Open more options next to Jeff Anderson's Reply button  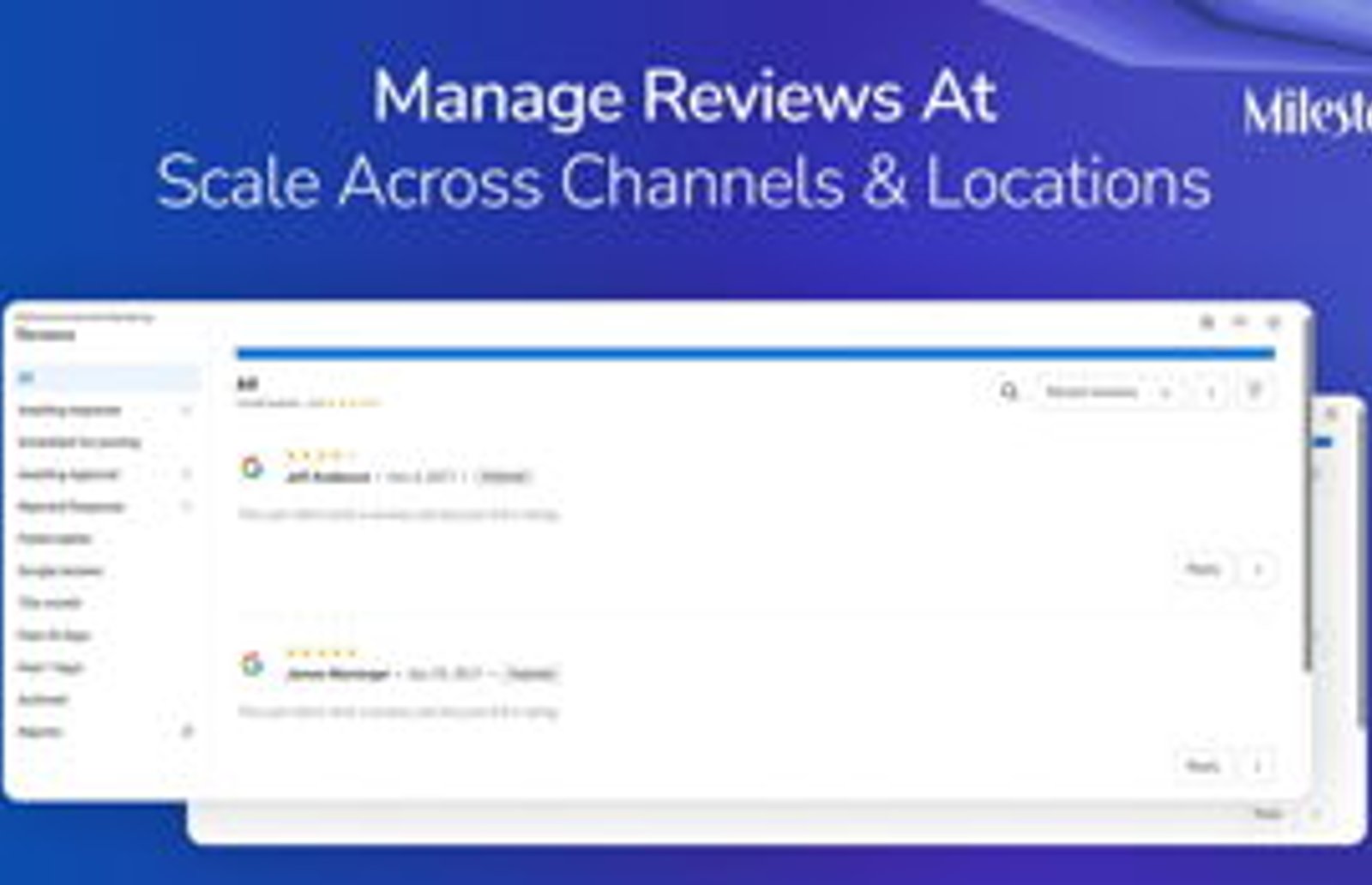(1258, 569)
